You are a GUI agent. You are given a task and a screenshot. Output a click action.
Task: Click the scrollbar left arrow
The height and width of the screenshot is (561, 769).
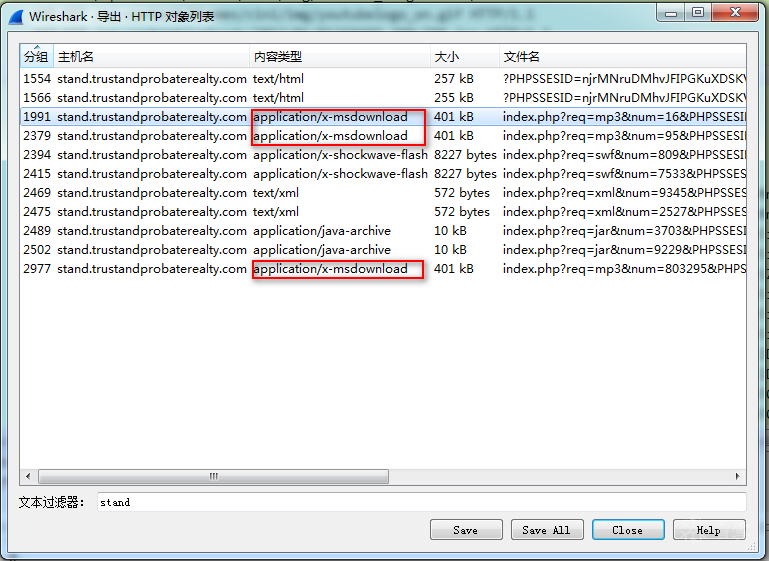[x=28, y=476]
